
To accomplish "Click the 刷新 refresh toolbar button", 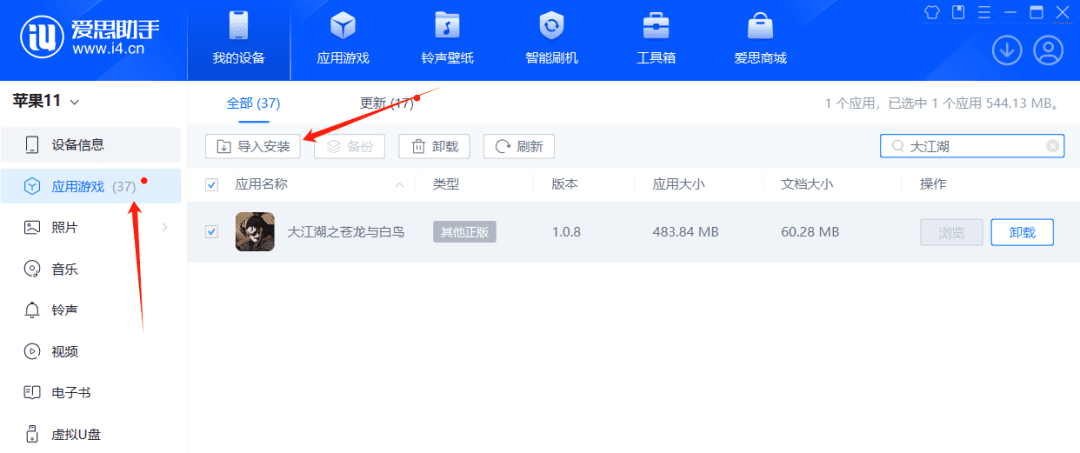I will (x=519, y=146).
